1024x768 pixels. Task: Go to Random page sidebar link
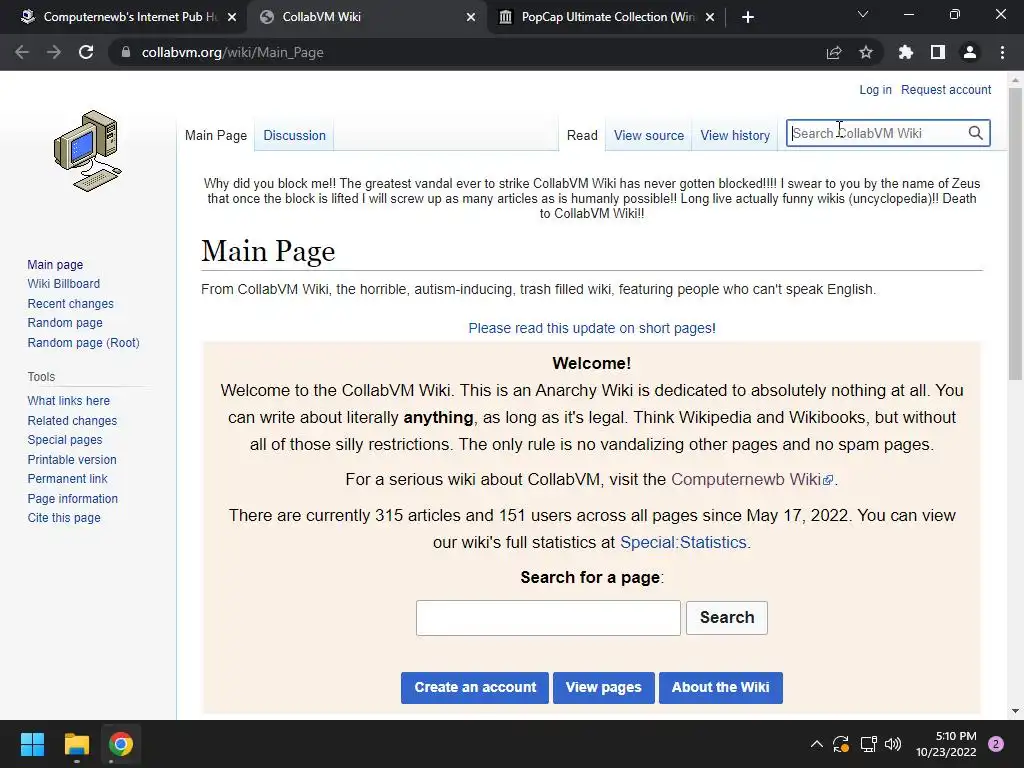65,323
